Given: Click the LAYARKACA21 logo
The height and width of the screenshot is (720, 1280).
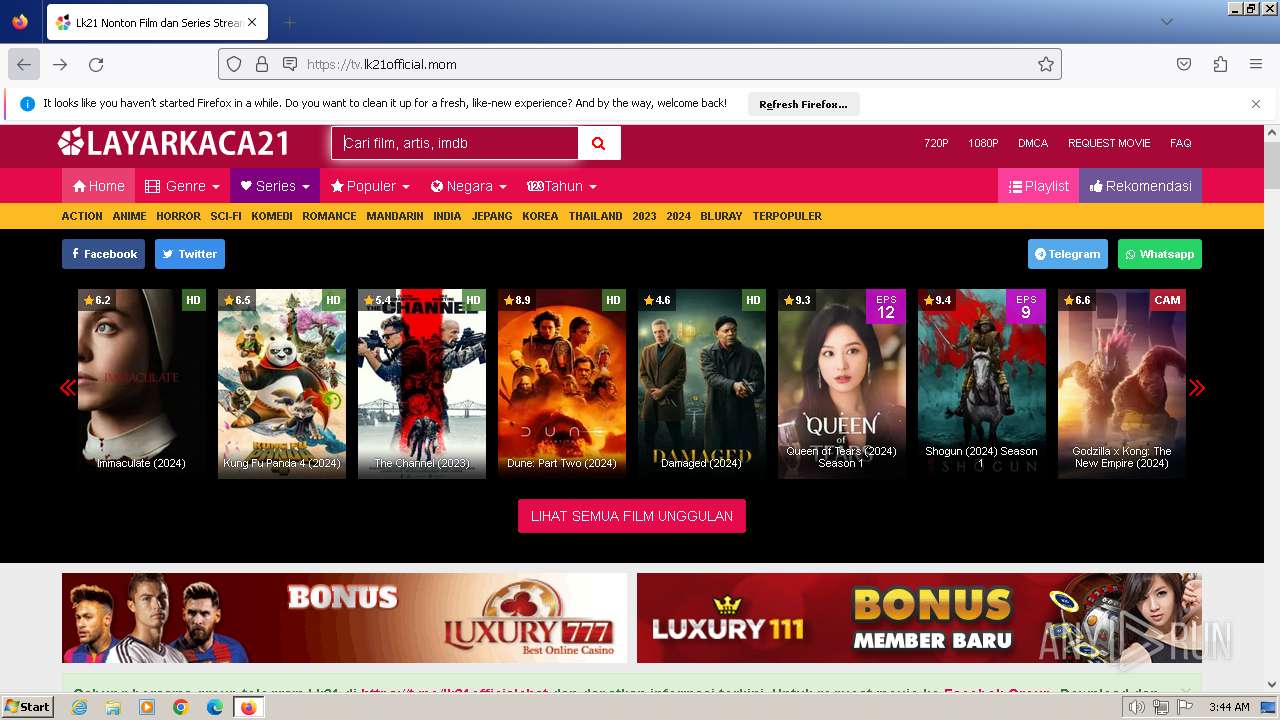Looking at the screenshot, I should tap(174, 144).
